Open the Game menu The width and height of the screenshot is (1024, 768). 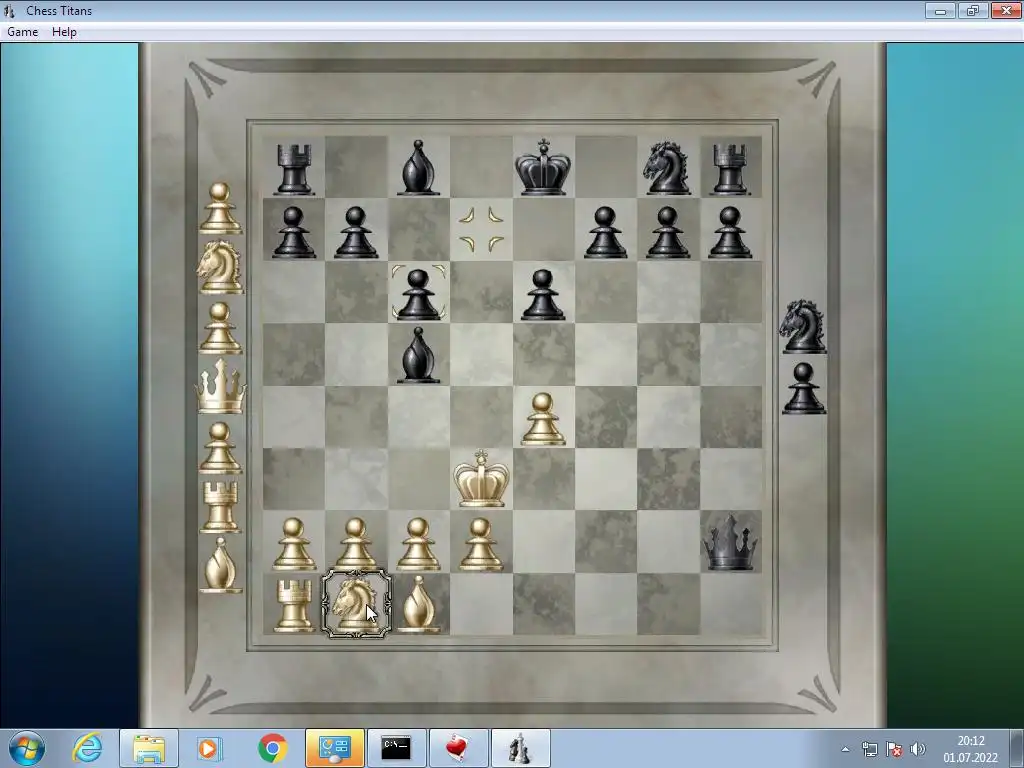point(22,32)
